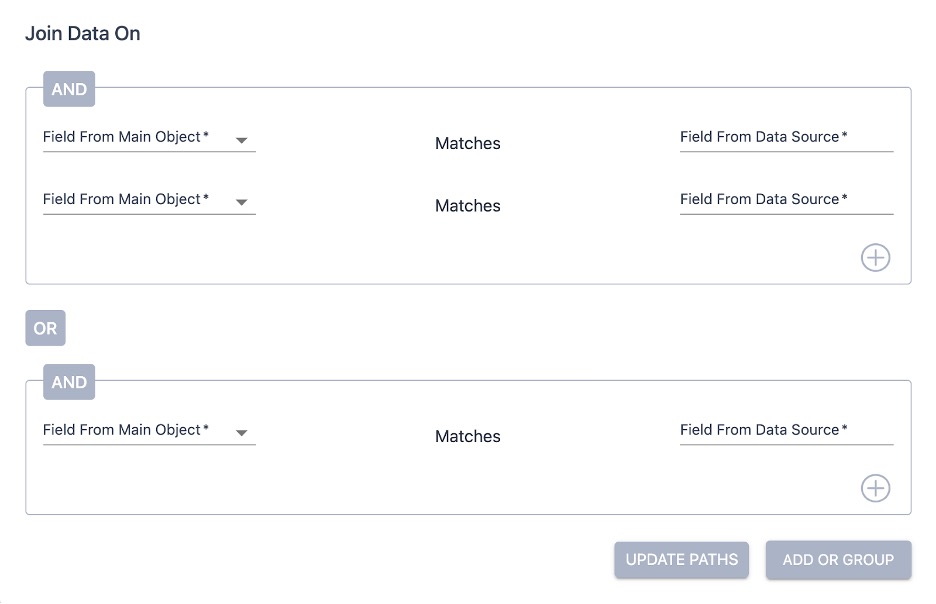Click the dropdown arrow in the second row
The width and height of the screenshot is (936, 604).
click(x=241, y=202)
